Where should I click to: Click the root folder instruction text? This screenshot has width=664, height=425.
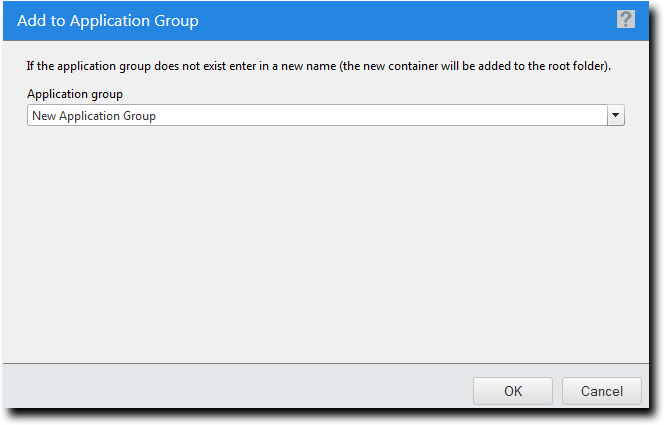tap(318, 66)
